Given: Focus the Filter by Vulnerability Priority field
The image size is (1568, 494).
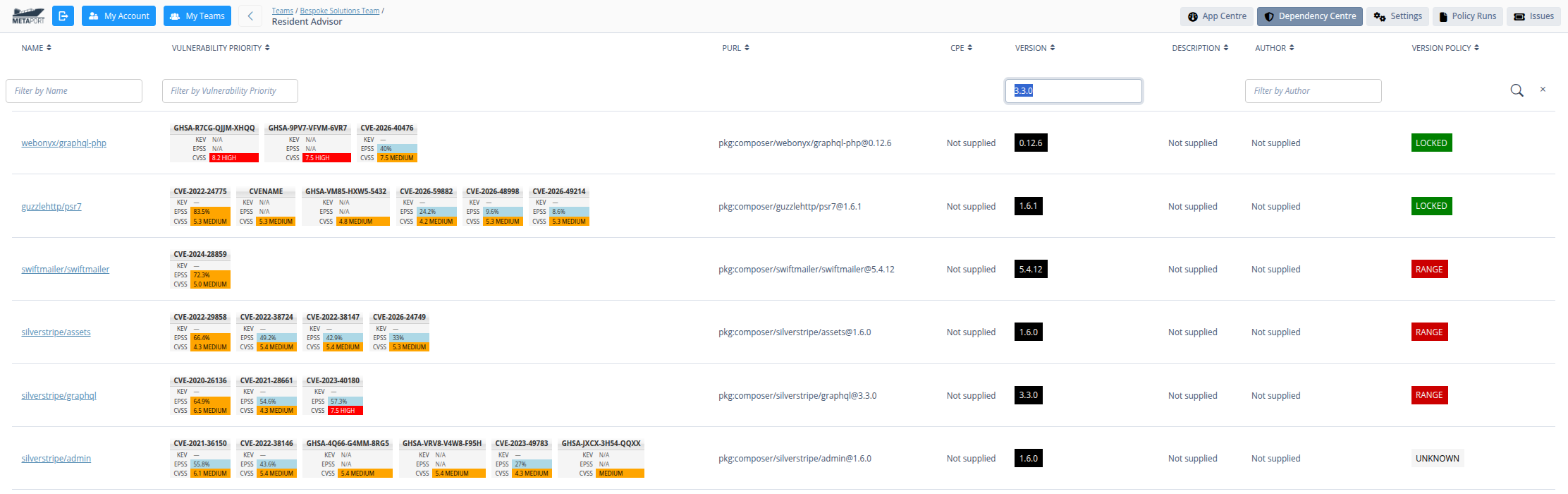Looking at the screenshot, I should [230, 91].
